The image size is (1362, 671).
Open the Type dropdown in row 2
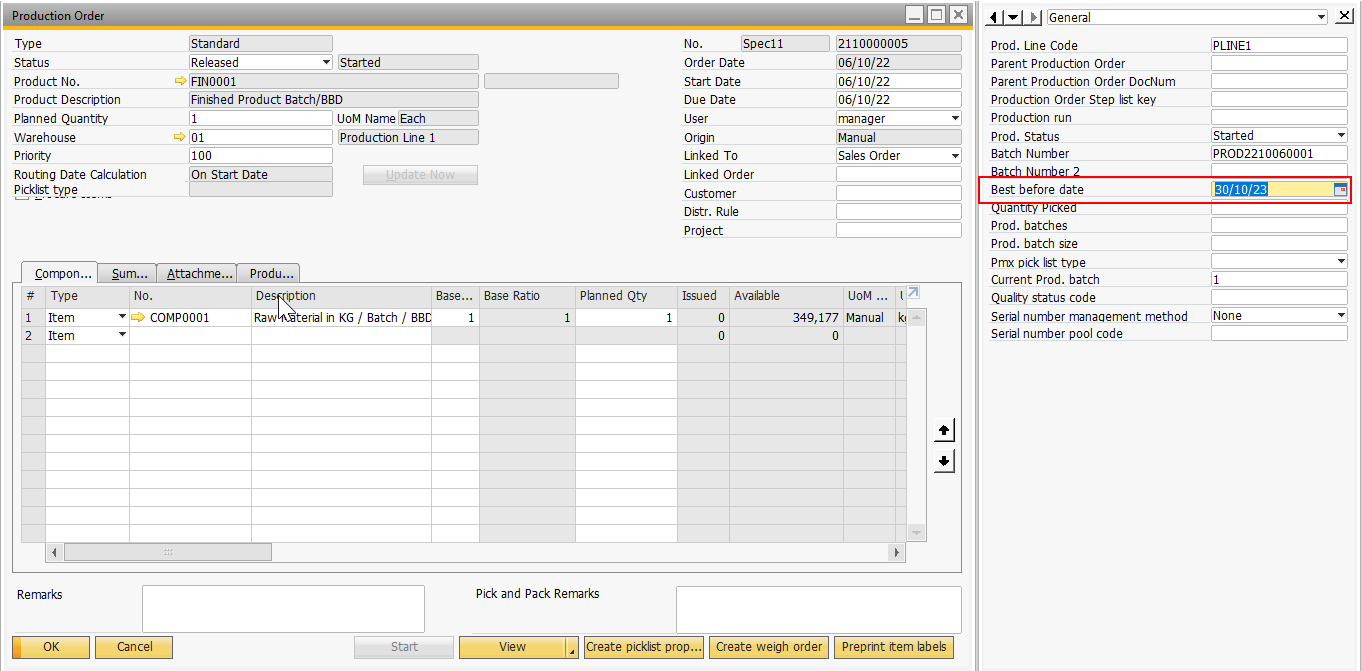(123, 335)
